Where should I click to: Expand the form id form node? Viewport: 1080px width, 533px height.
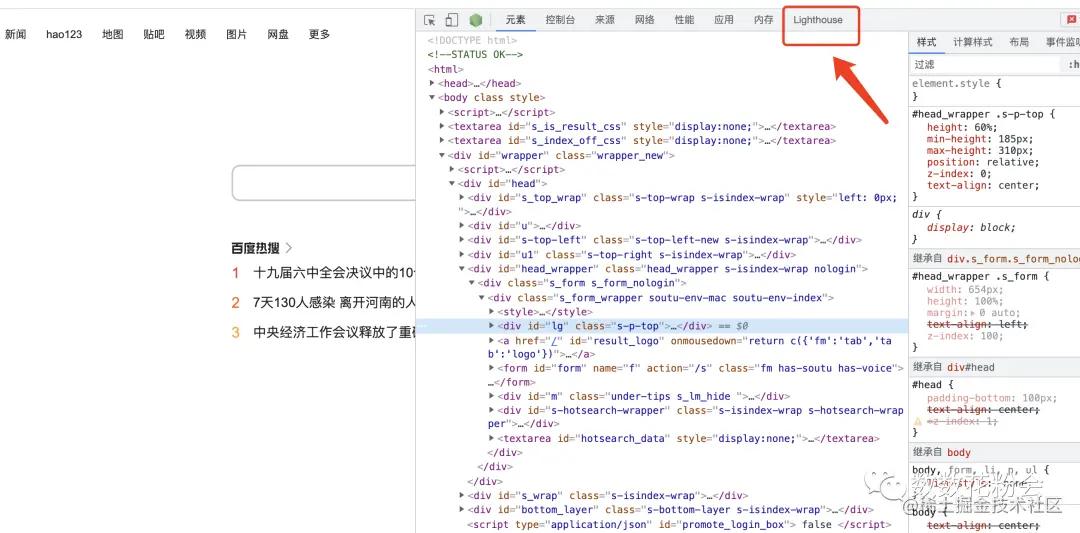[x=492, y=368]
